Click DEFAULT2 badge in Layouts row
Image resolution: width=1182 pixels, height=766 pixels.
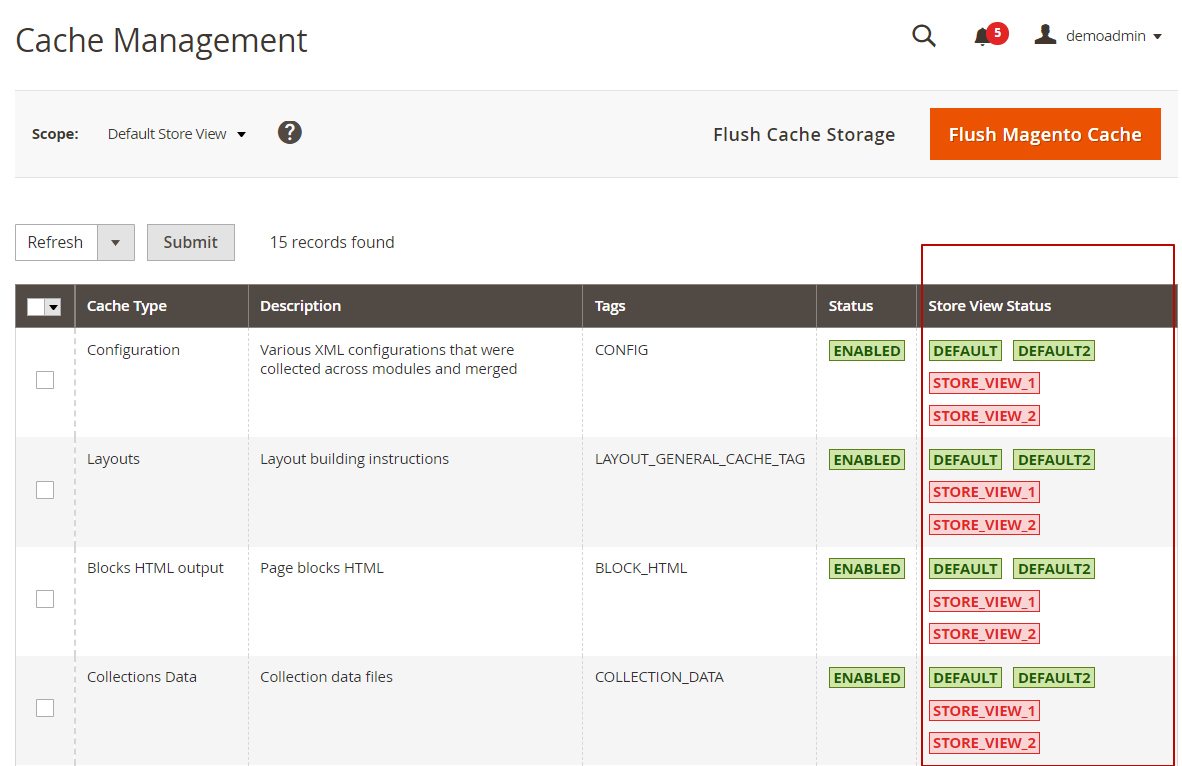click(1054, 460)
